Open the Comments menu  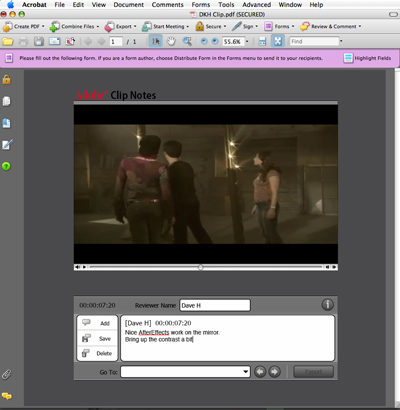168,5
